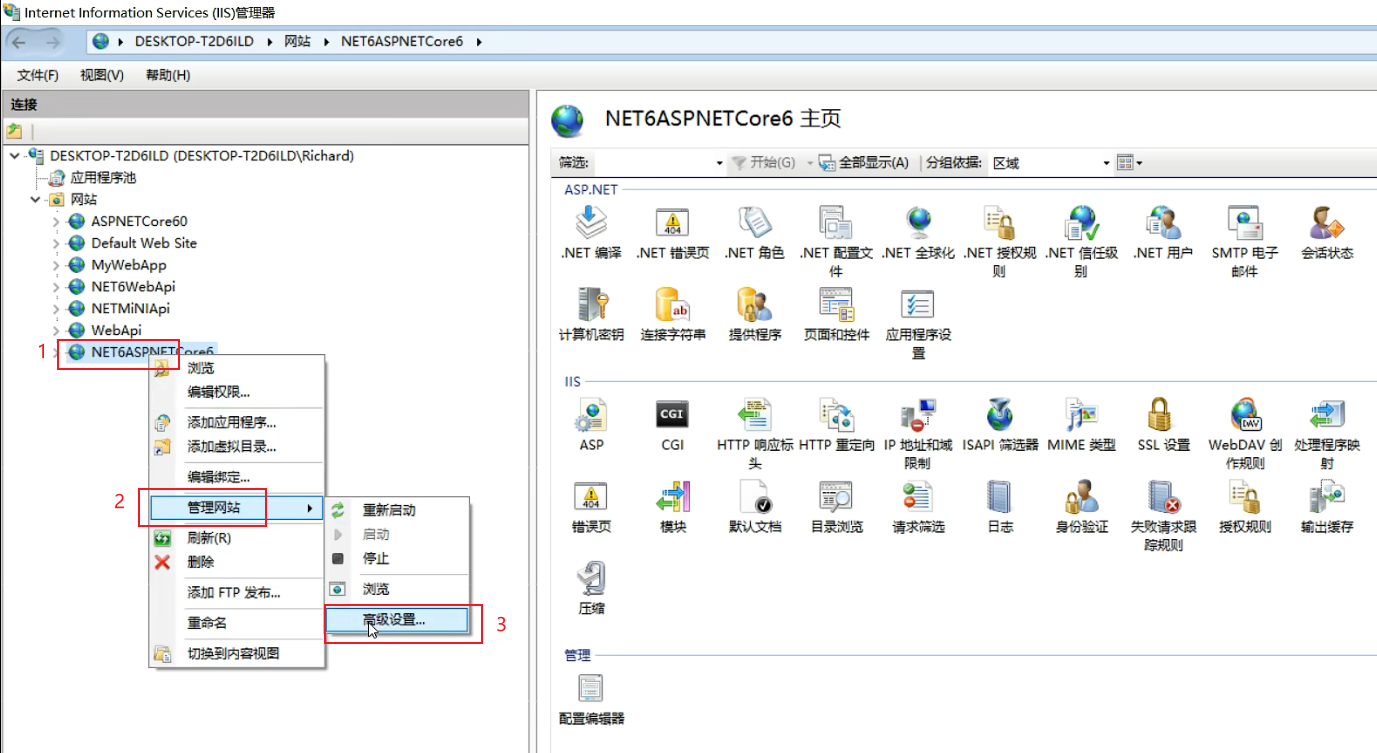Viewport: 1377px width, 753px height.
Task: Collapse the DESKTOP-T2D6ILD server node
Action: 14,156
